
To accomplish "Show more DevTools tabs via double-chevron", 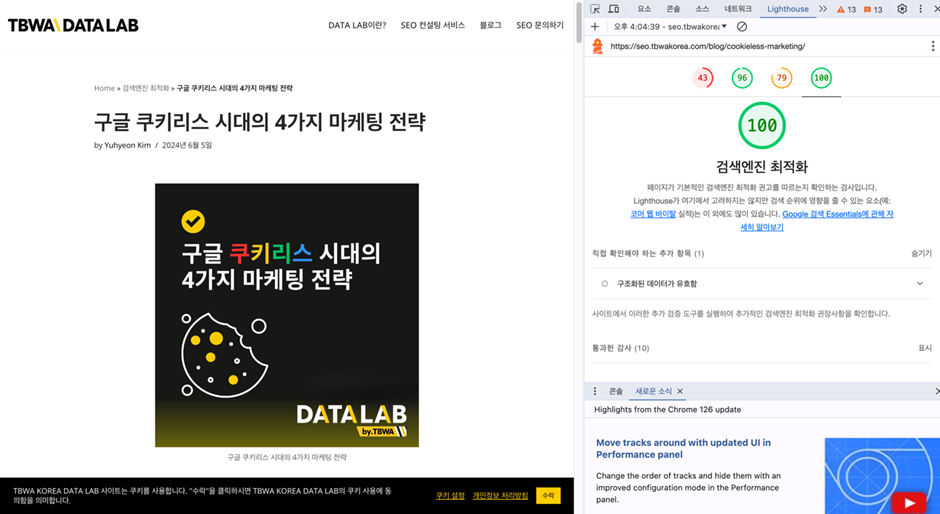I will click(823, 9).
